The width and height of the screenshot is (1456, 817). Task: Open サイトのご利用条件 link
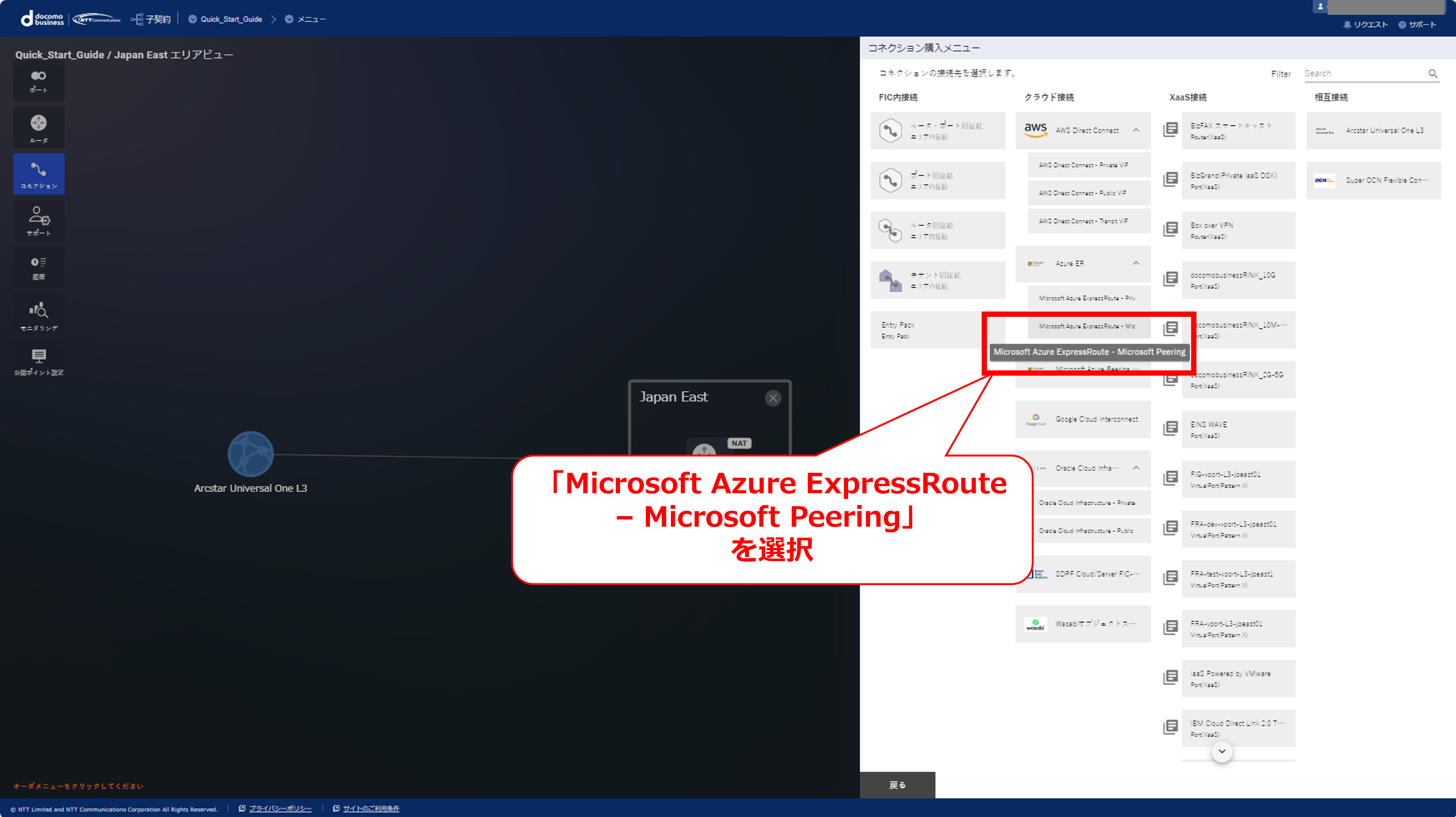click(371, 809)
